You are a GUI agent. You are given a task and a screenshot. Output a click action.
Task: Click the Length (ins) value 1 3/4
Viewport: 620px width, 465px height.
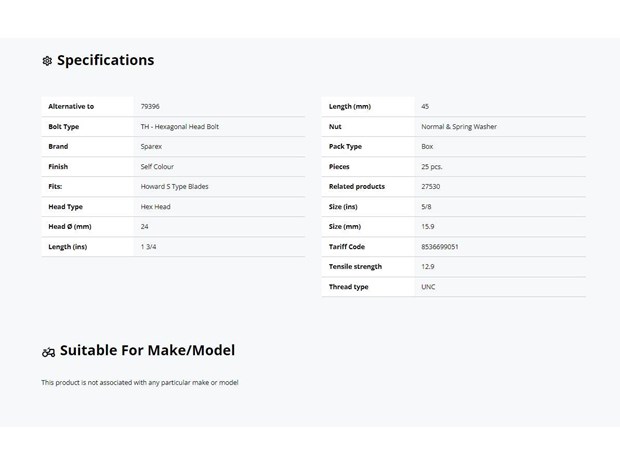(x=148, y=247)
